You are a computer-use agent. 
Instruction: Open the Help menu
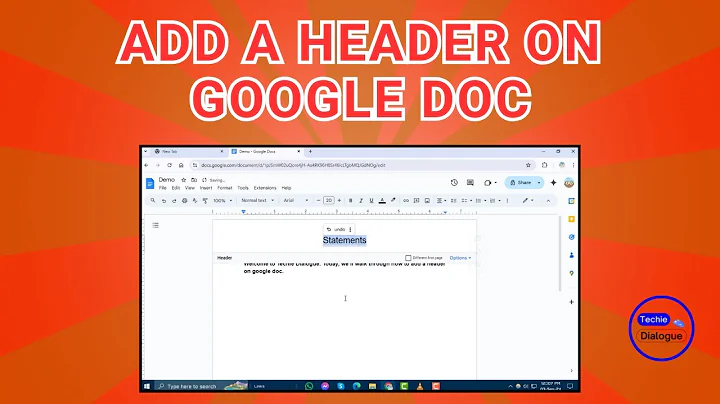point(287,188)
